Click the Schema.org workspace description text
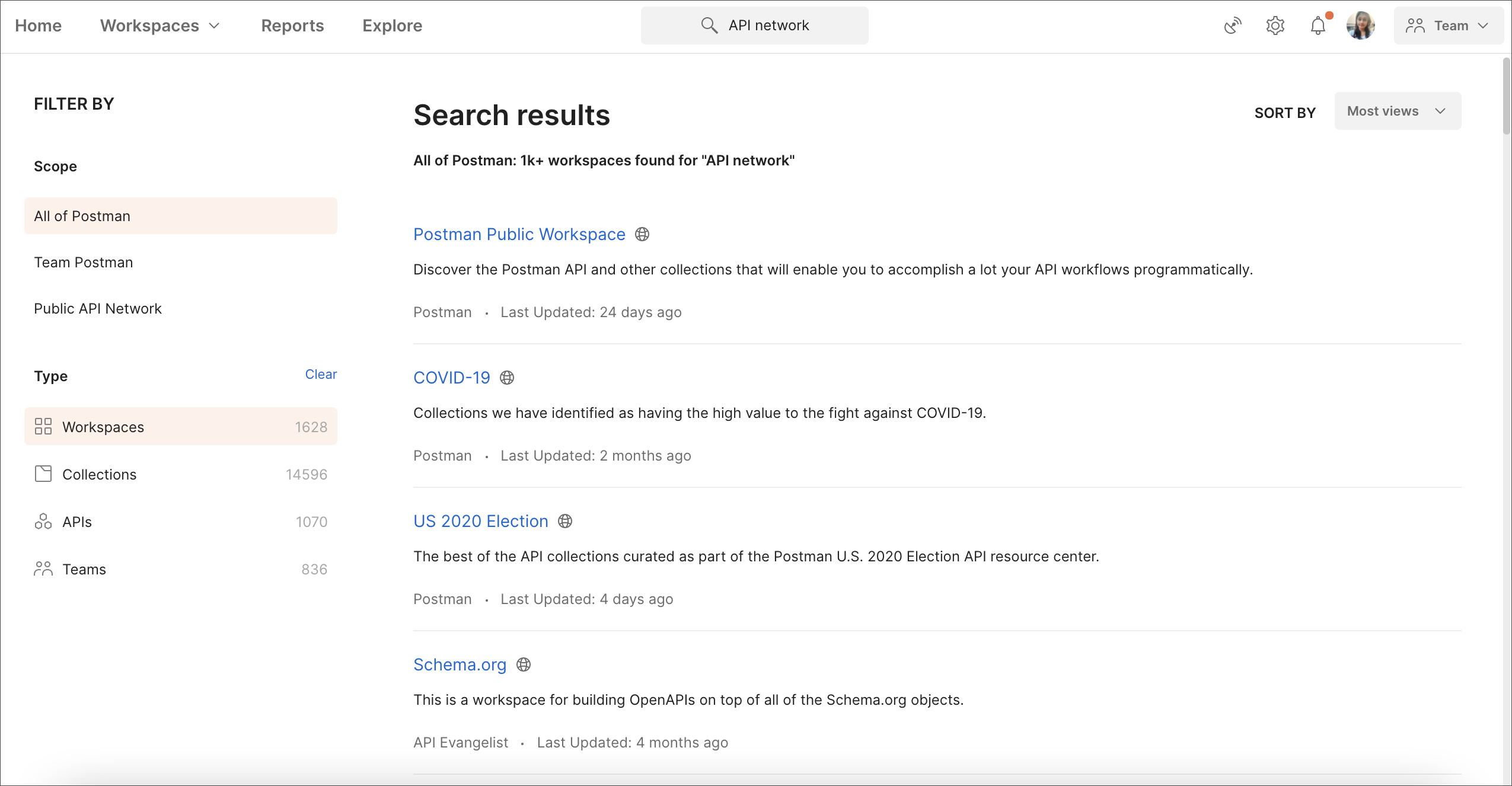Image resolution: width=1512 pixels, height=786 pixels. pyautogui.click(x=688, y=700)
